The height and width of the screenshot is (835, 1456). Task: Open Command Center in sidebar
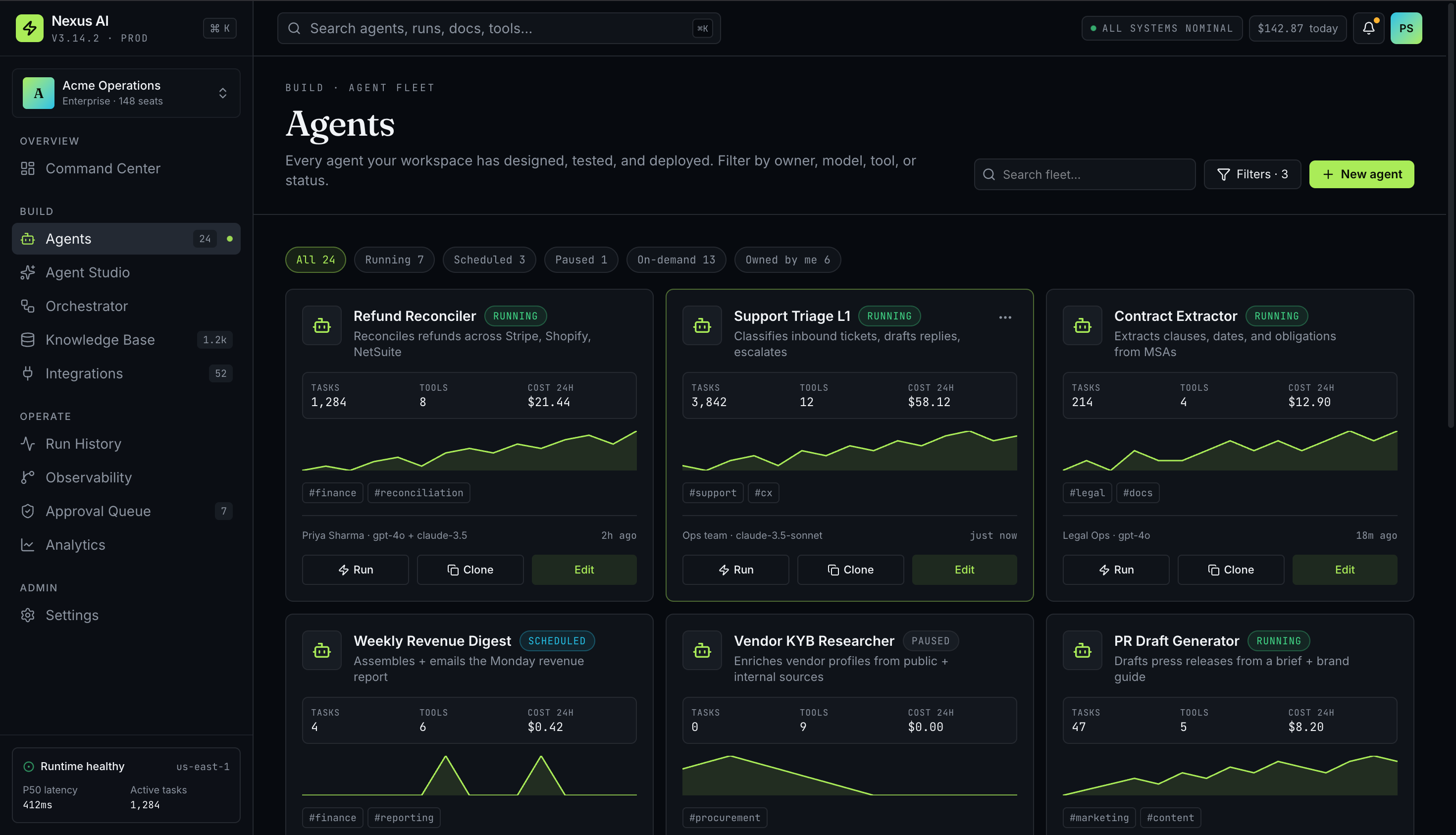click(x=126, y=168)
